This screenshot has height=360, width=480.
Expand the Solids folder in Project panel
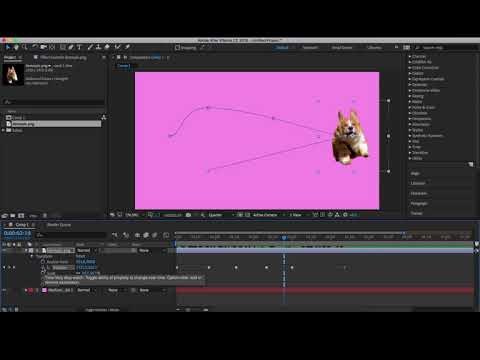(4, 130)
